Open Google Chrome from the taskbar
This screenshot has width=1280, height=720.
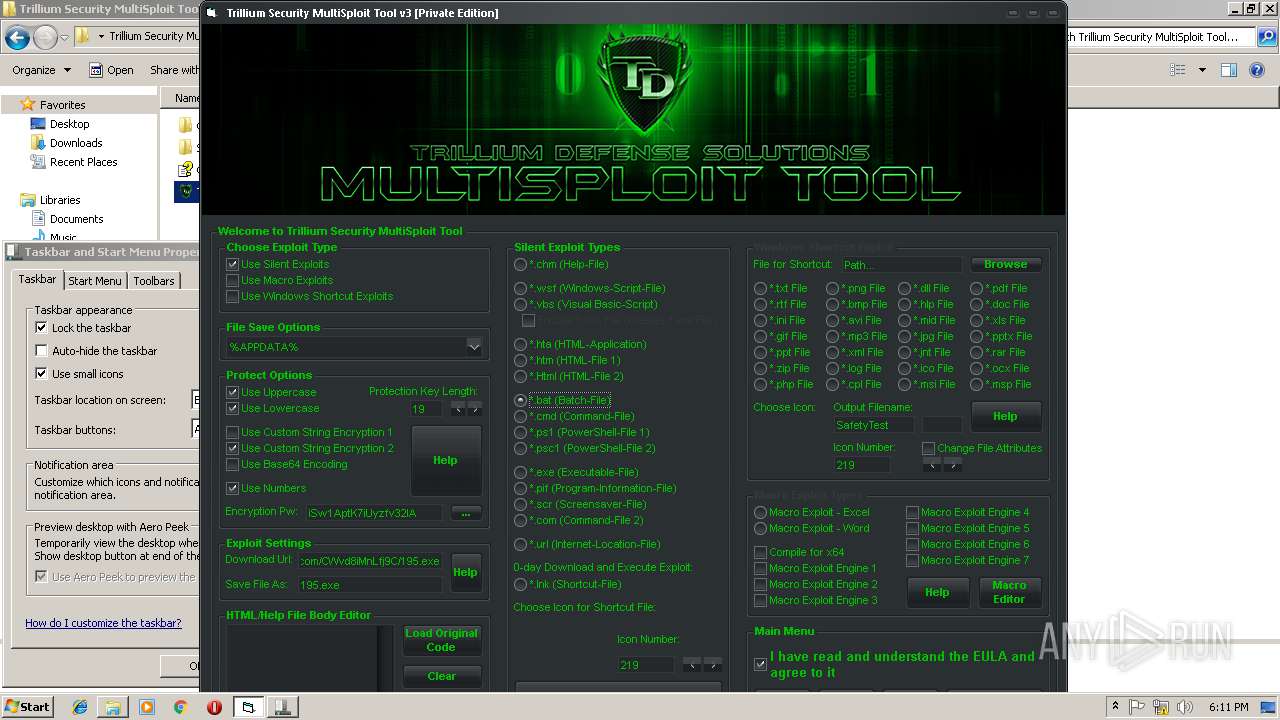tap(180, 707)
